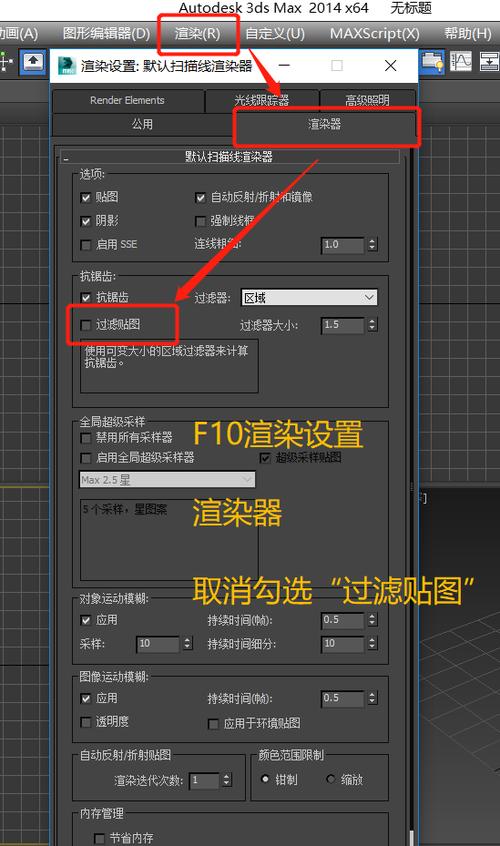The image size is (500, 846).
Task: Adjust image blur 持续时间(帧) spinner
Action: click(x=372, y=699)
